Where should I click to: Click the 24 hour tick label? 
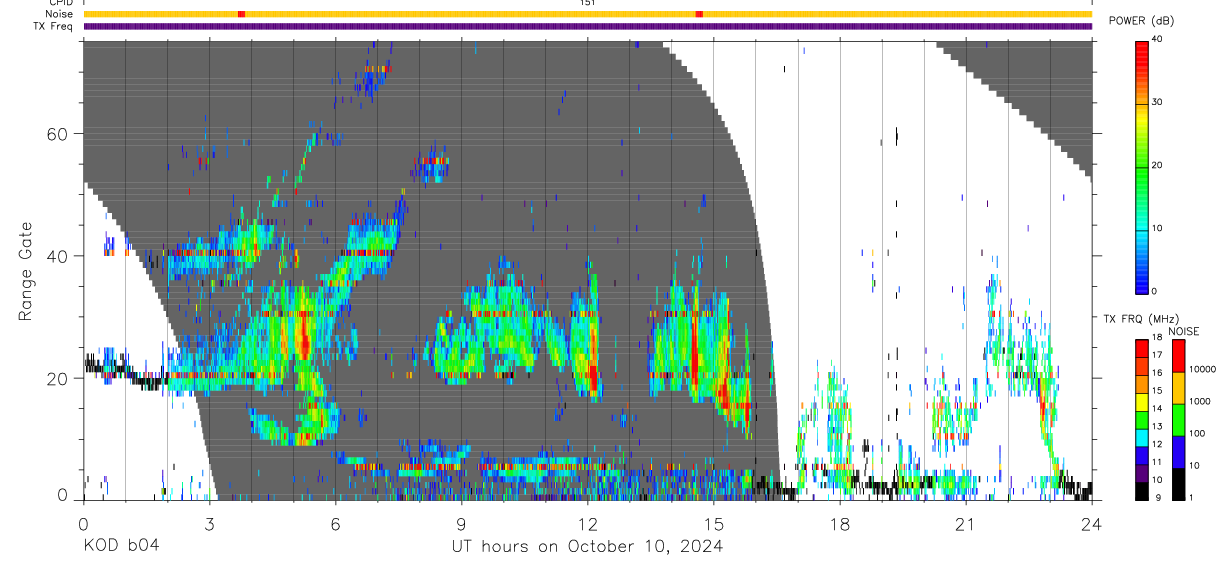[1091, 524]
